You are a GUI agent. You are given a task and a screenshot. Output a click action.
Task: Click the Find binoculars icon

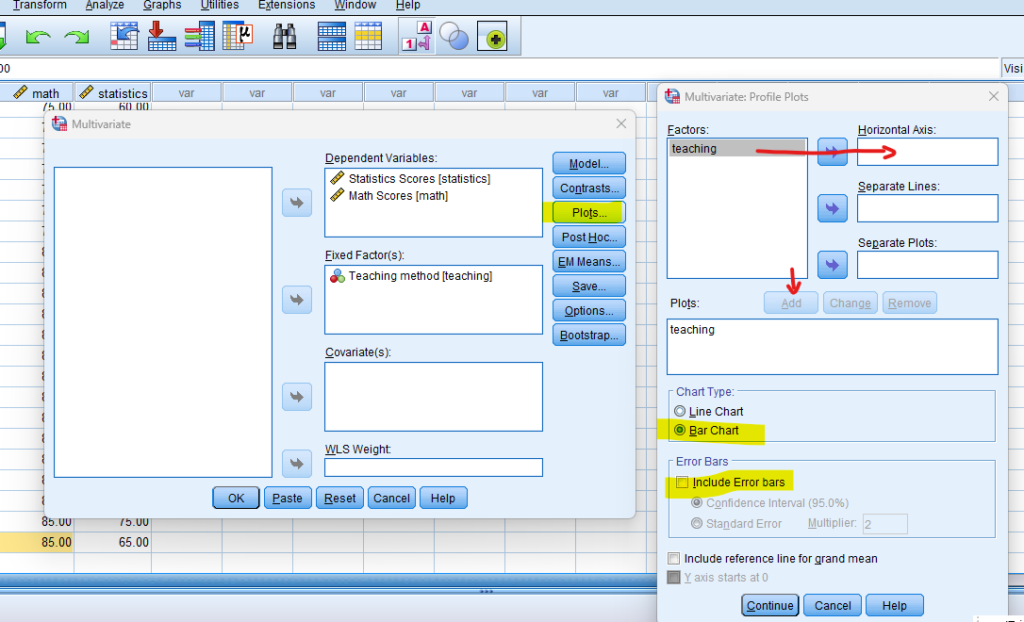[286, 37]
